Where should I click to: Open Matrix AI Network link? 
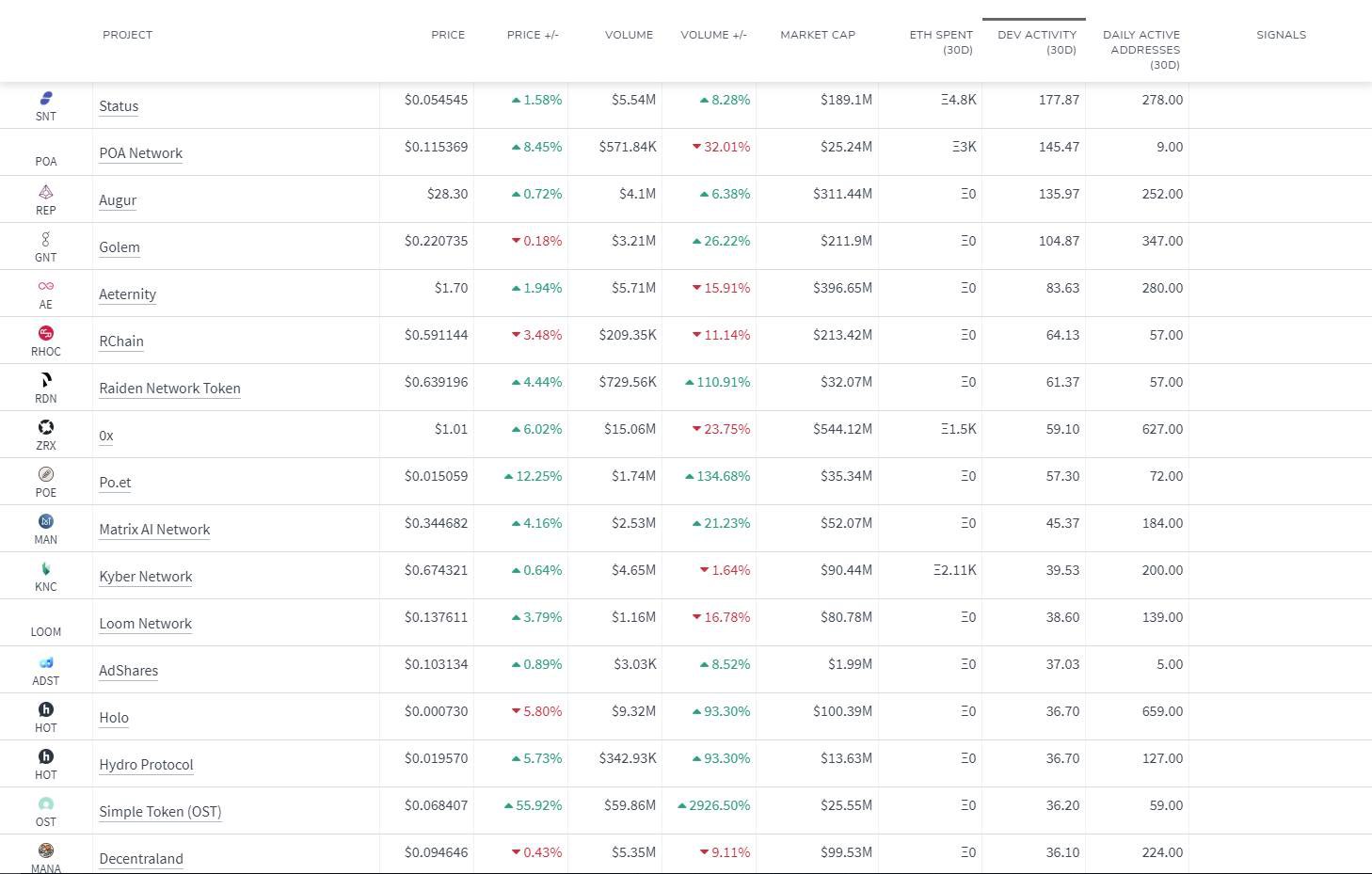pyautogui.click(x=154, y=530)
